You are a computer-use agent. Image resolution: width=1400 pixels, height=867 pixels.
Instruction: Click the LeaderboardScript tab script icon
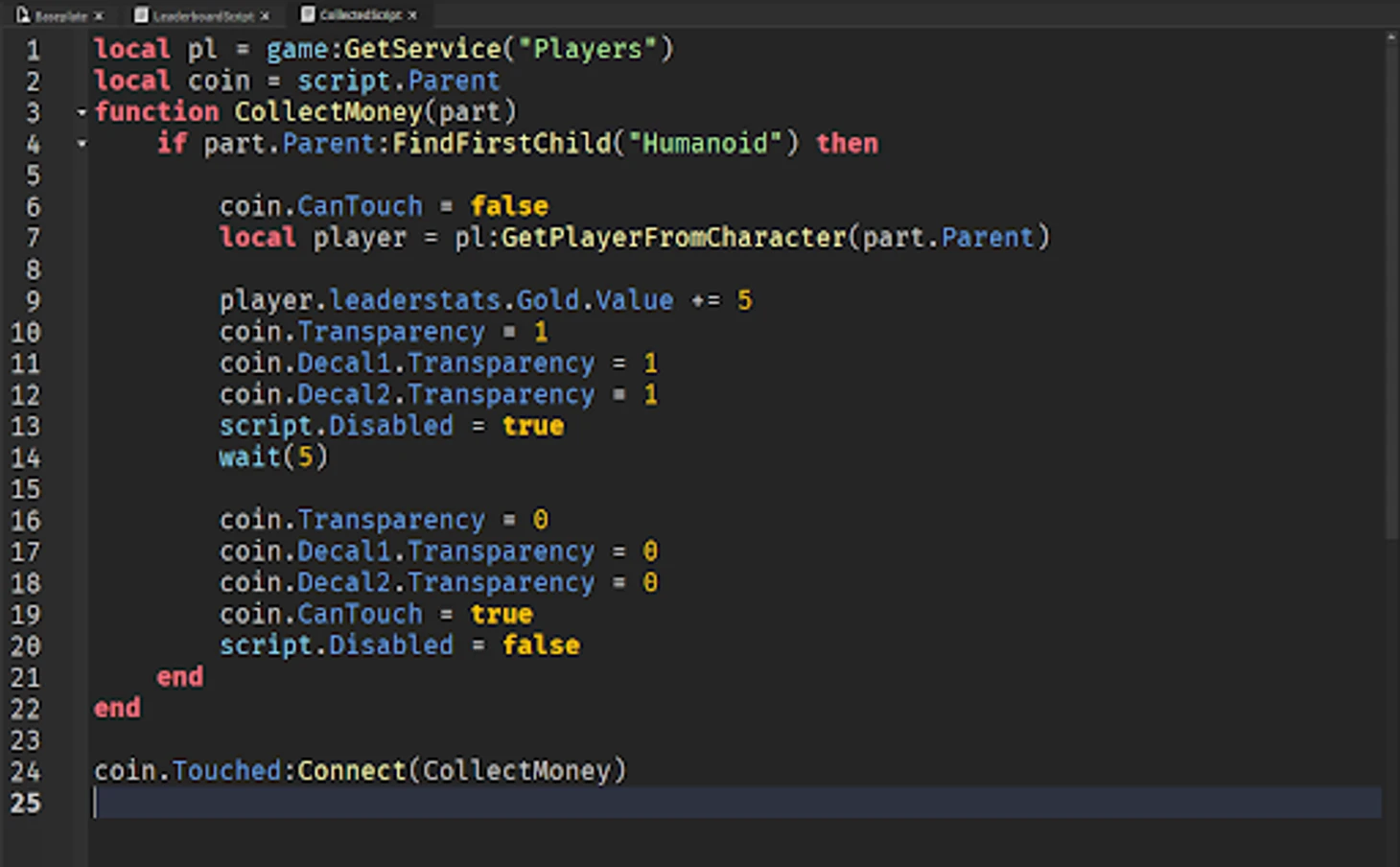tap(141, 15)
